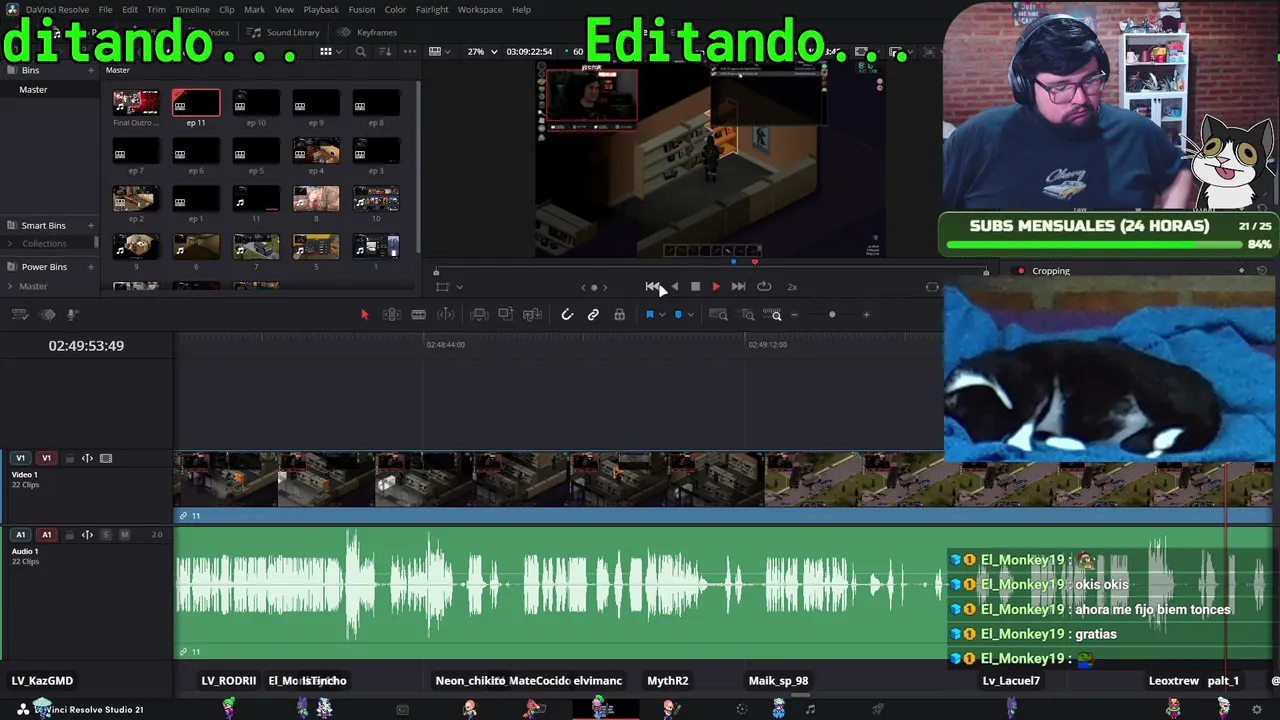Play the timeline forward
The image size is (1280, 720).
[x=716, y=287]
